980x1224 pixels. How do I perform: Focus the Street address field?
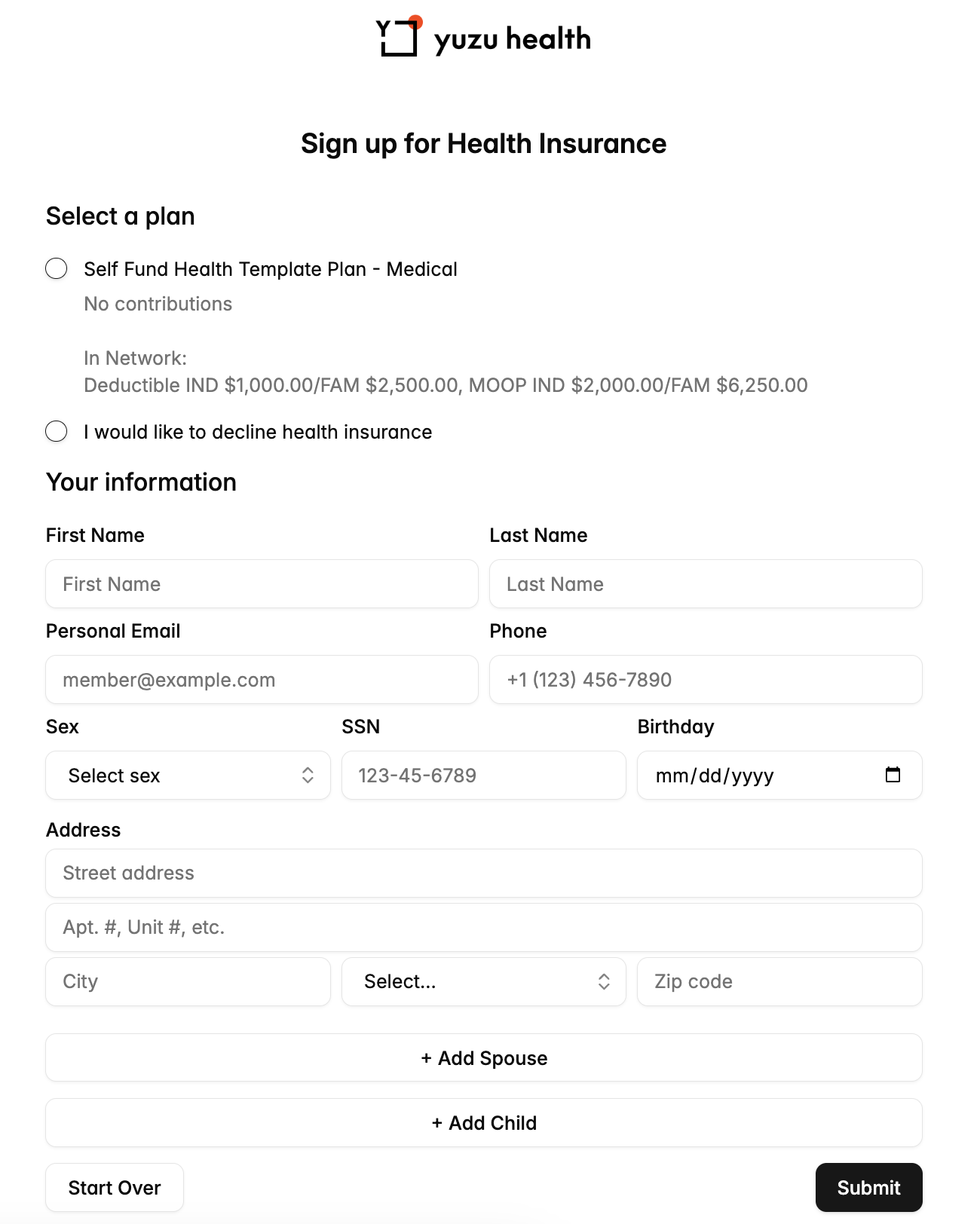point(483,873)
